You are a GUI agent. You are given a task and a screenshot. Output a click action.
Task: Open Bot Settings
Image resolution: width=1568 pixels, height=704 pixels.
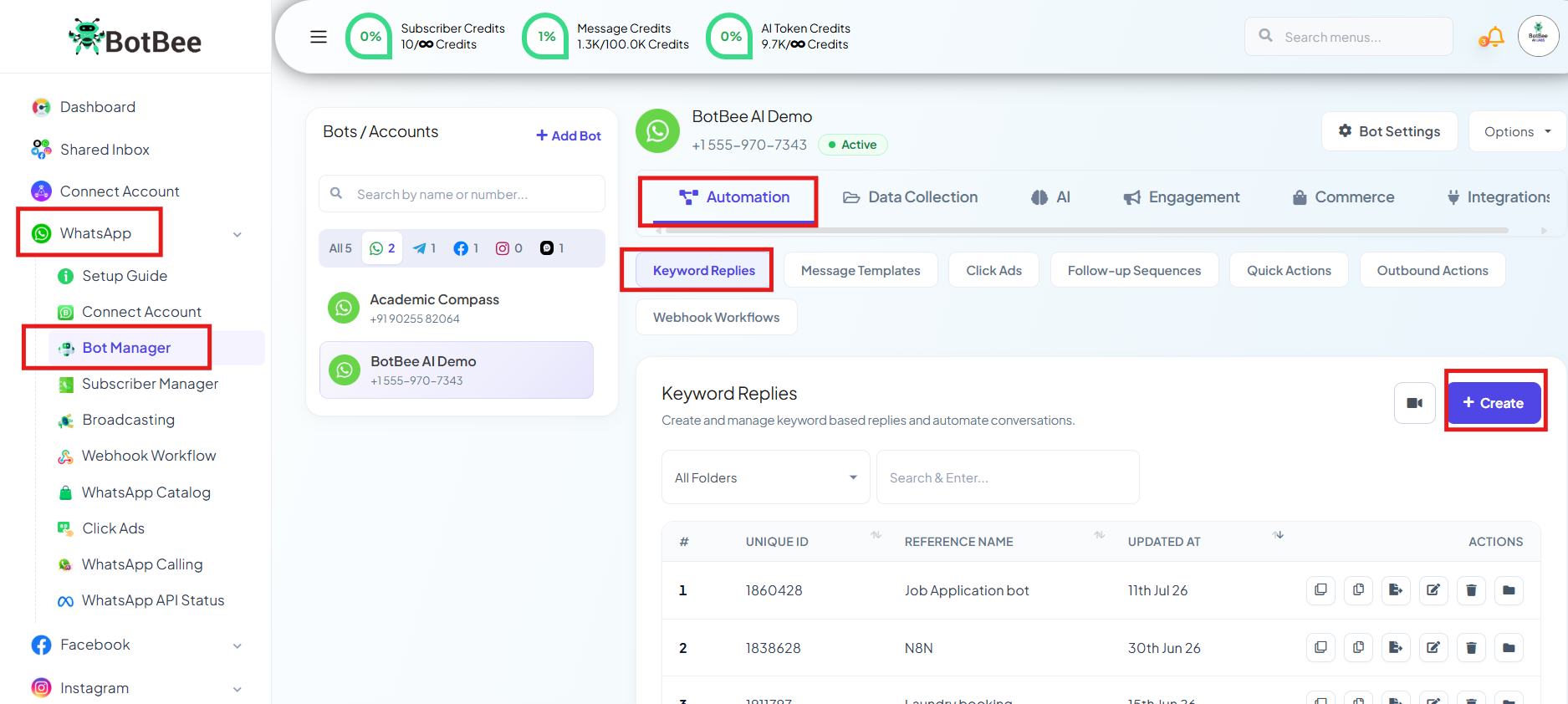(1389, 131)
